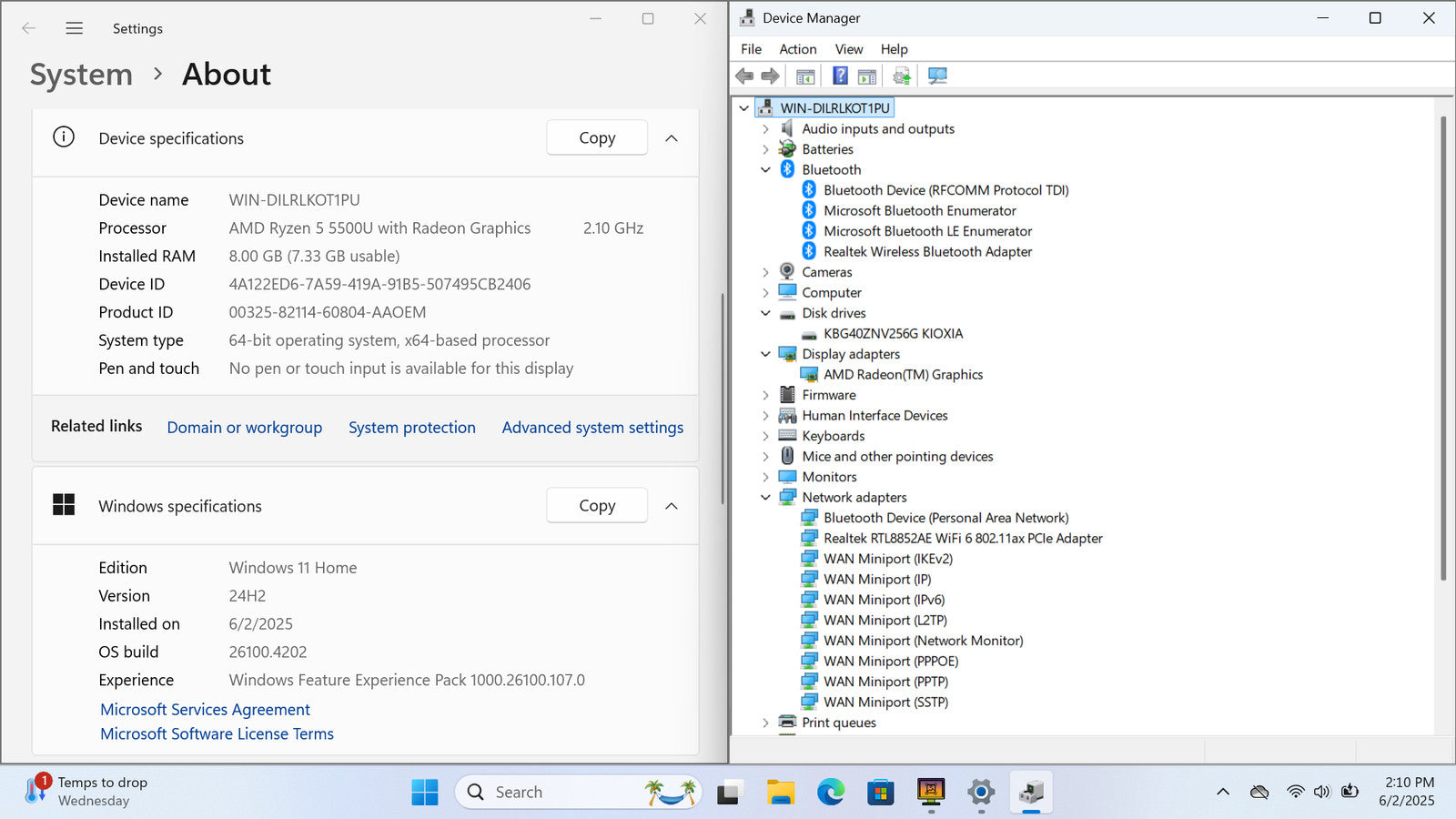Expand the Batteries category
This screenshot has width=1456, height=819.
pyautogui.click(x=765, y=149)
